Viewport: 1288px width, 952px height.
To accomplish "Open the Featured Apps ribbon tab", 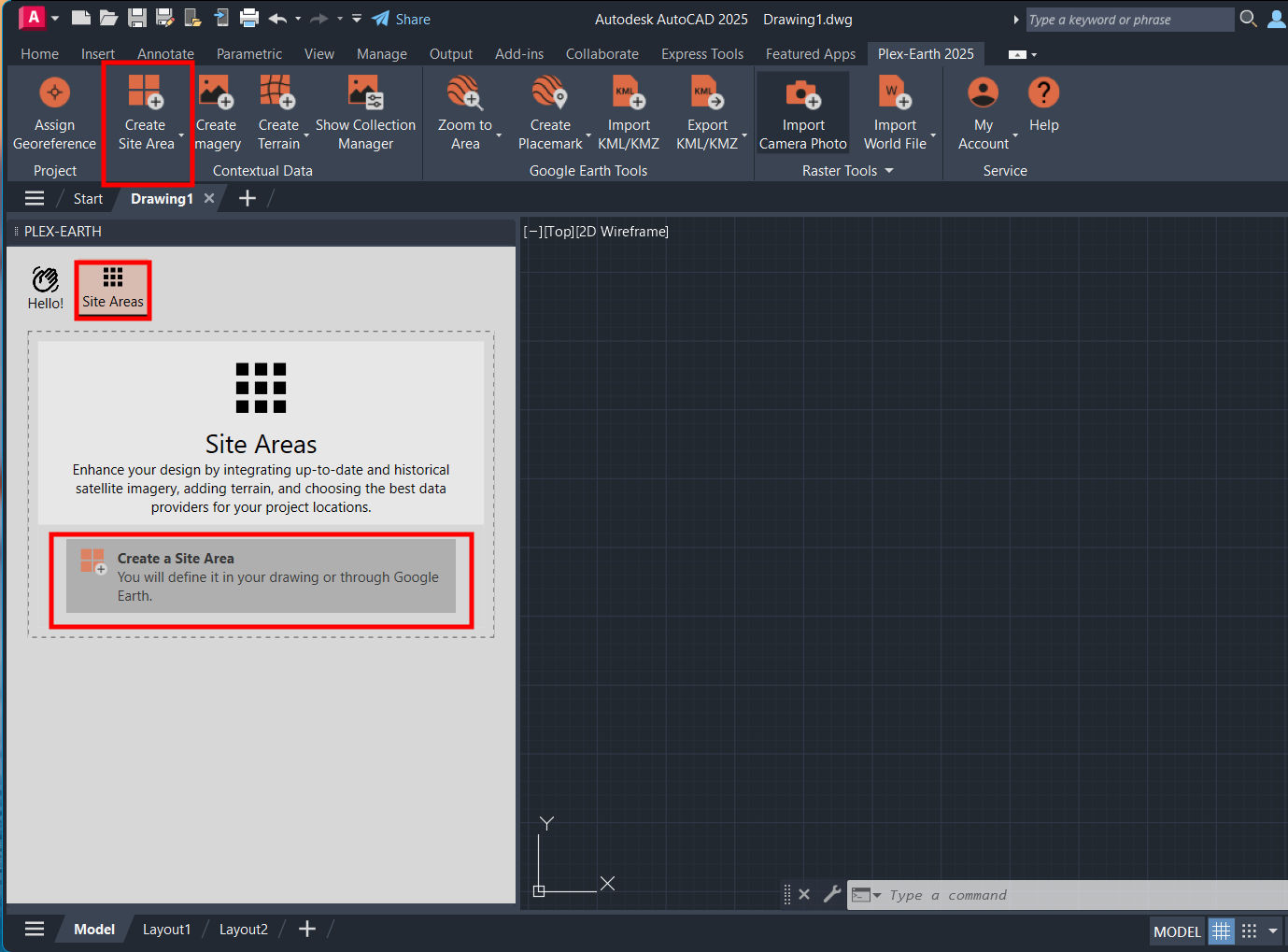I will (811, 54).
